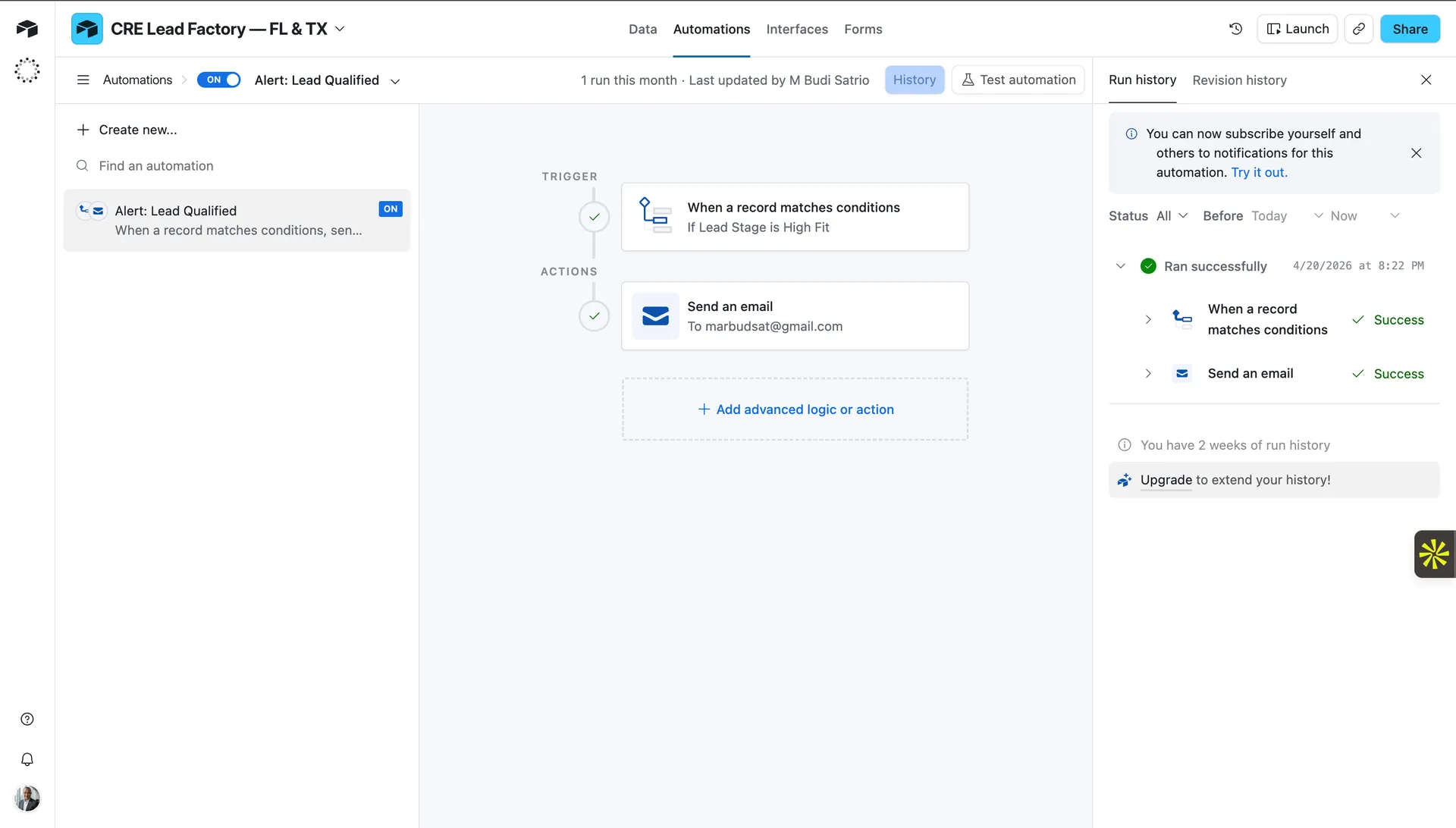This screenshot has height=828, width=1456.
Task: Select the envelope icon on Send an email
Action: [x=654, y=316]
